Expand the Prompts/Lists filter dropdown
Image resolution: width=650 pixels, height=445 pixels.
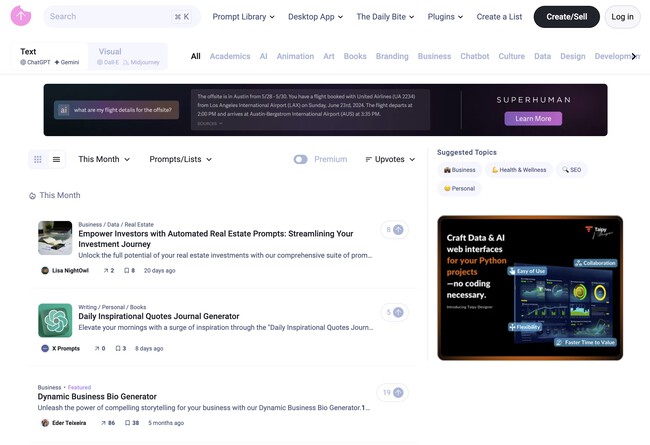pos(180,159)
